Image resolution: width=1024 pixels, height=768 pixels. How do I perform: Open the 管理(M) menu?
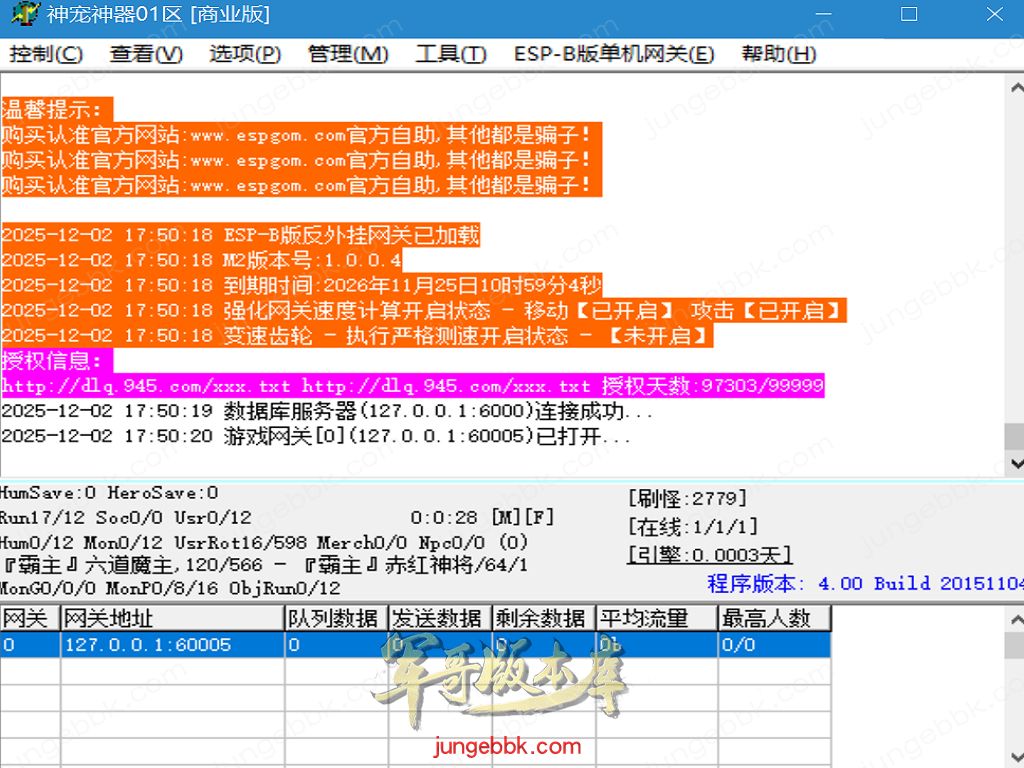tap(348, 54)
